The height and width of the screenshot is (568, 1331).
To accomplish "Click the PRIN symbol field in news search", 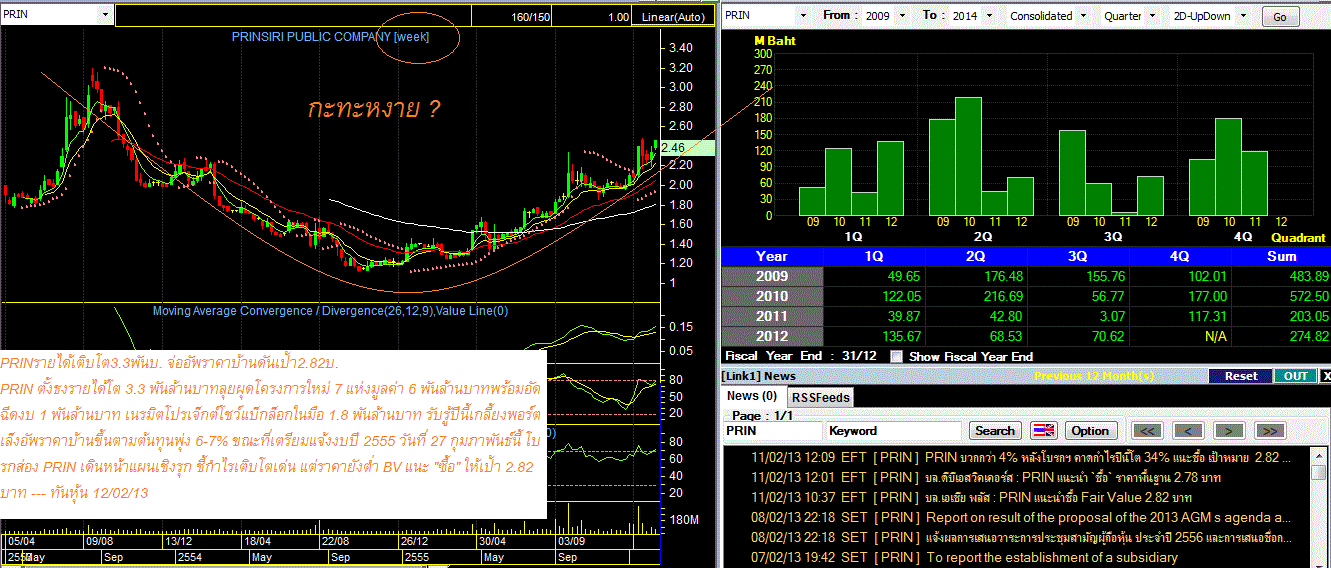I will 773,431.
